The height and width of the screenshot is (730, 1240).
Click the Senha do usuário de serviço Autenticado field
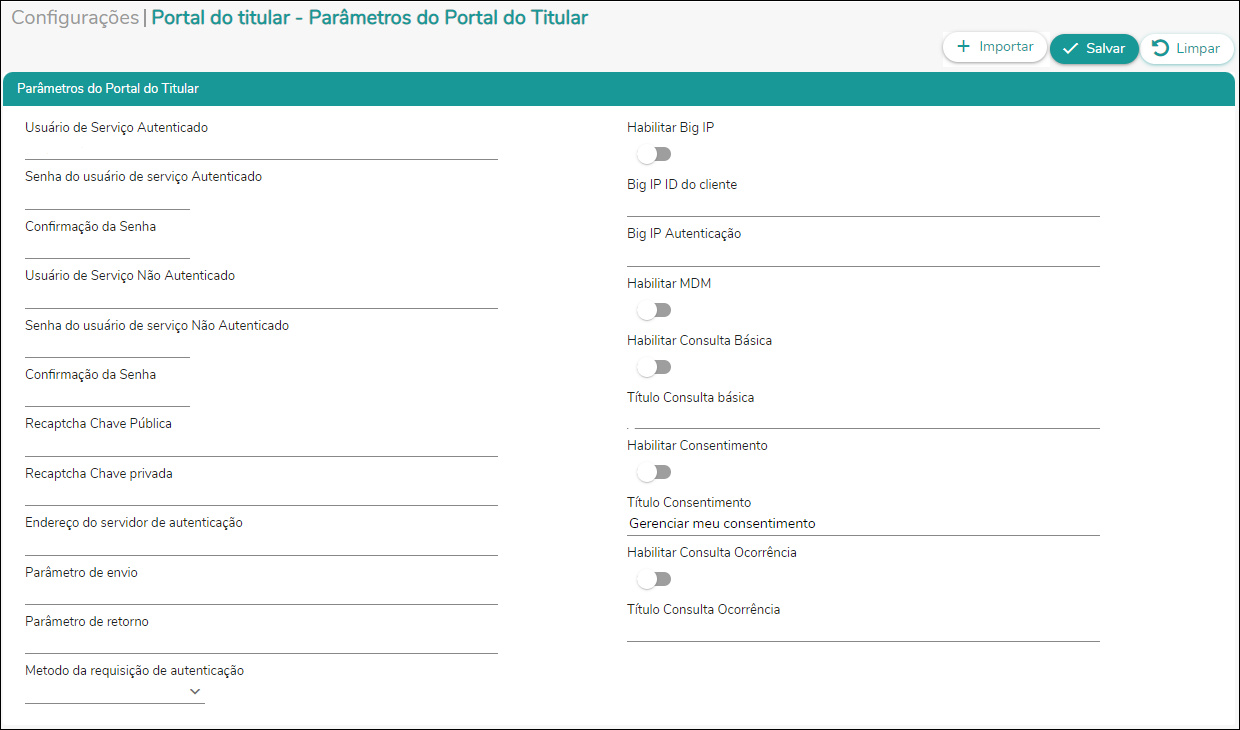click(107, 198)
